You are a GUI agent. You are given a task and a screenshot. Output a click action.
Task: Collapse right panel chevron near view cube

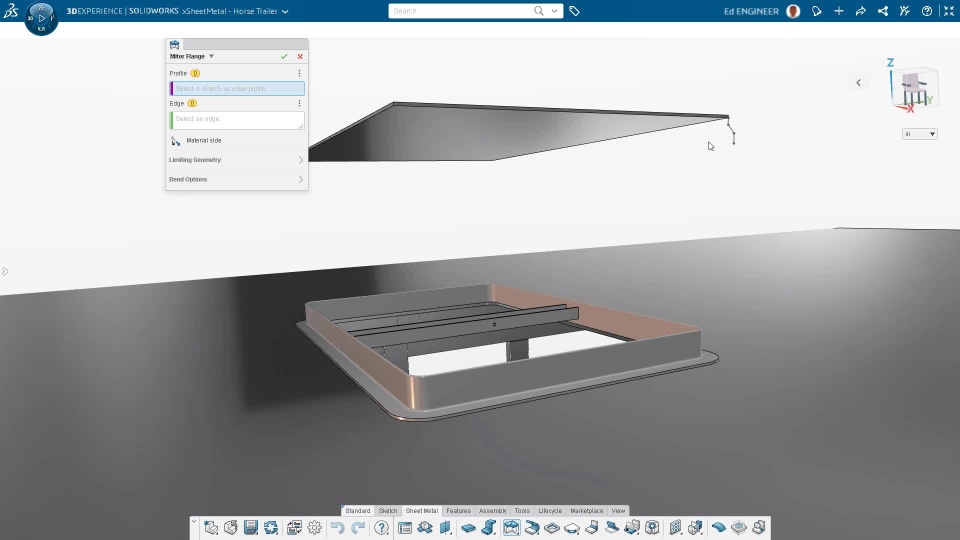tap(858, 83)
